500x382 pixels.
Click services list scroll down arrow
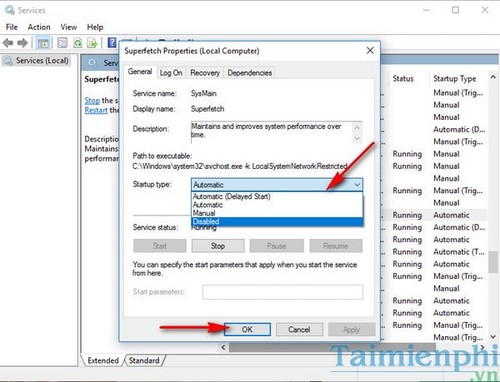click(493, 337)
